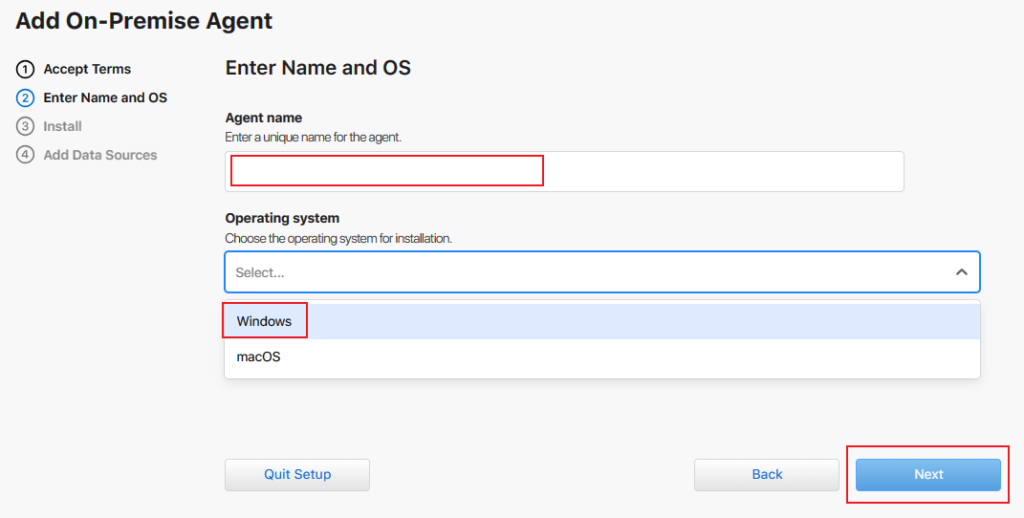This screenshot has width=1024, height=518.
Task: Collapse the dropdown using the chevron arrow
Action: point(961,272)
